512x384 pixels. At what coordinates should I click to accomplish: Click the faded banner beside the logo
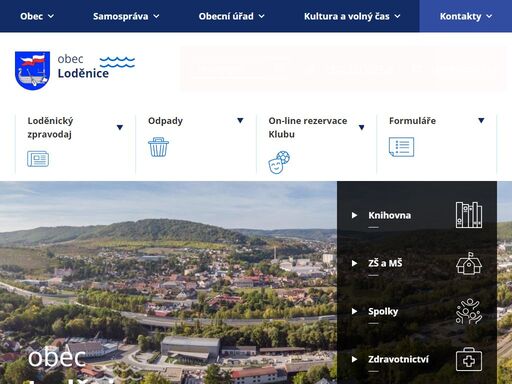(x=343, y=69)
